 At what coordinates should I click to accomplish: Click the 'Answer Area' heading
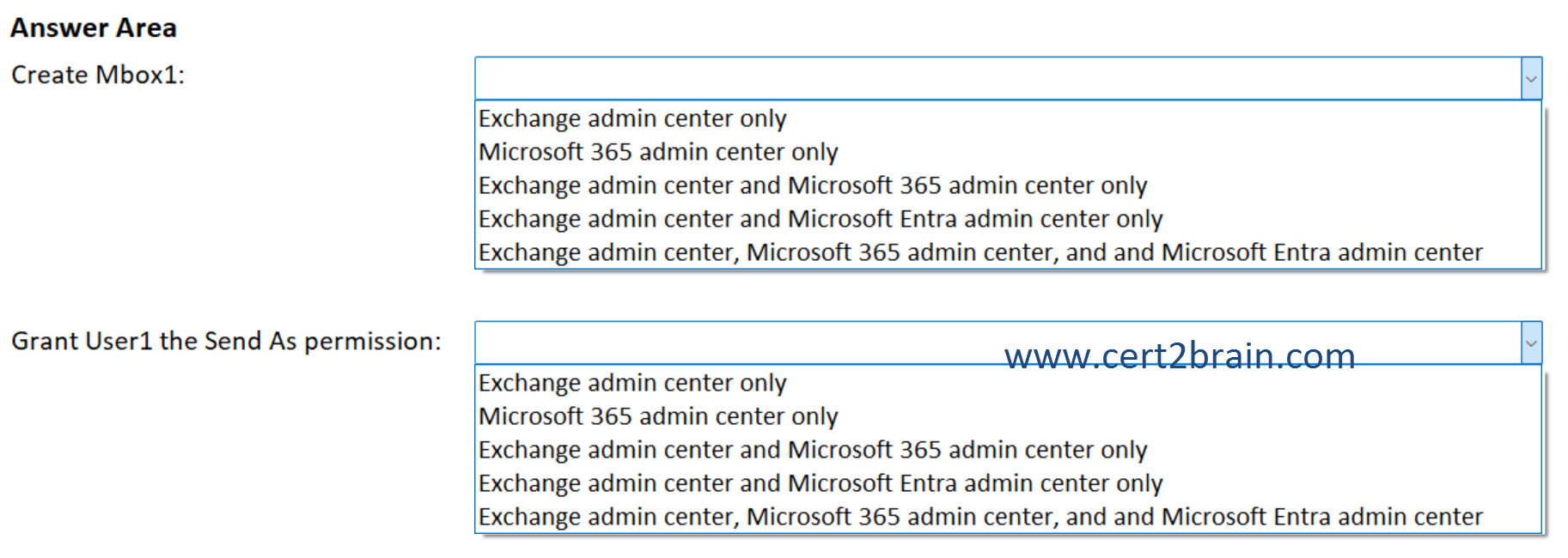(94, 28)
